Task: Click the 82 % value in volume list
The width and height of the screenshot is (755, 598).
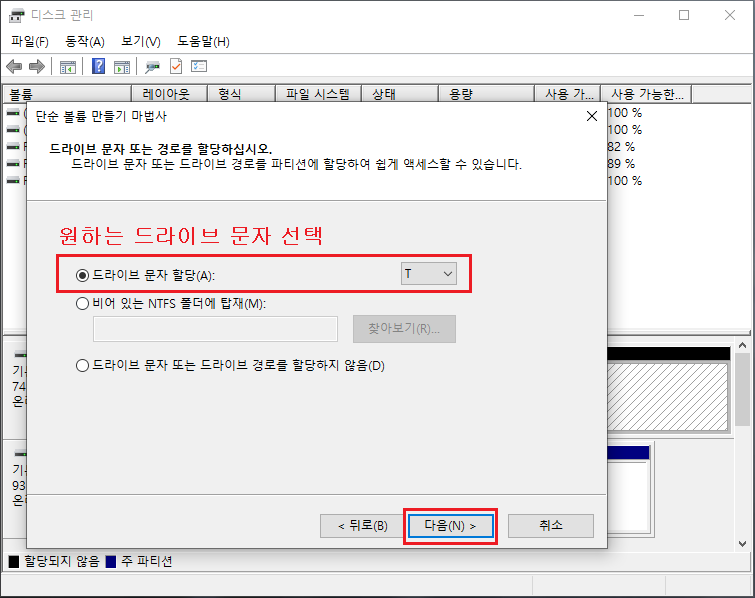Action: point(621,147)
